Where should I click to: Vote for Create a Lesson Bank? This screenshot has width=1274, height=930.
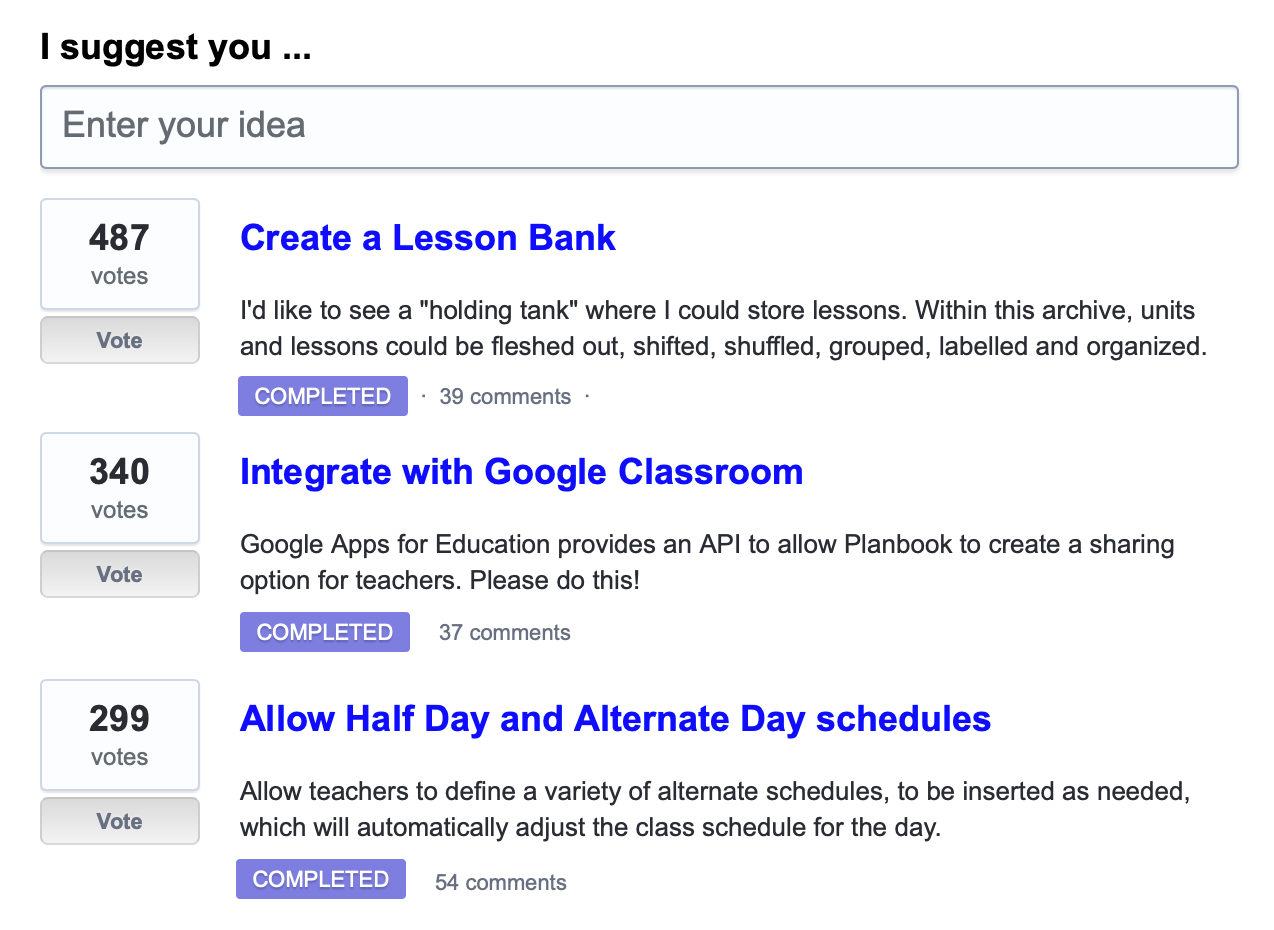pos(119,340)
